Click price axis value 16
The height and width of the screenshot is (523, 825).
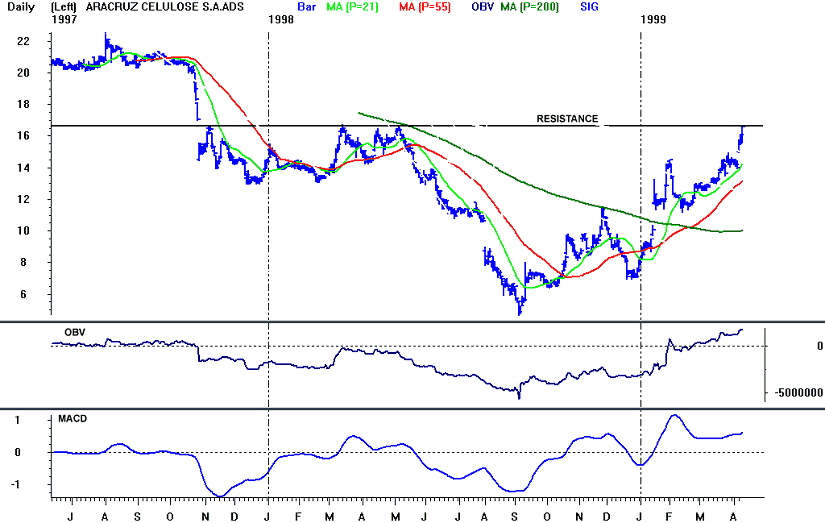tap(23, 136)
